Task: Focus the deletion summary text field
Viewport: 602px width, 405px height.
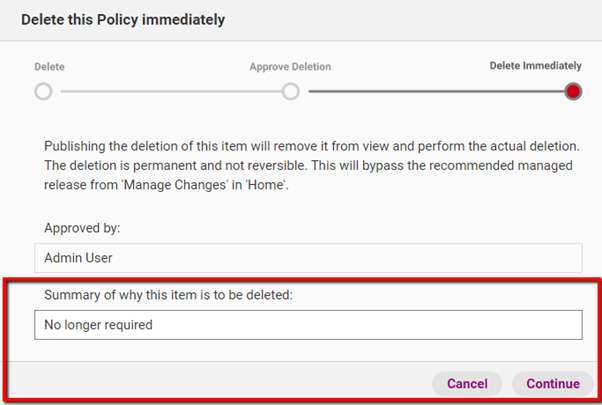Action: click(308, 325)
